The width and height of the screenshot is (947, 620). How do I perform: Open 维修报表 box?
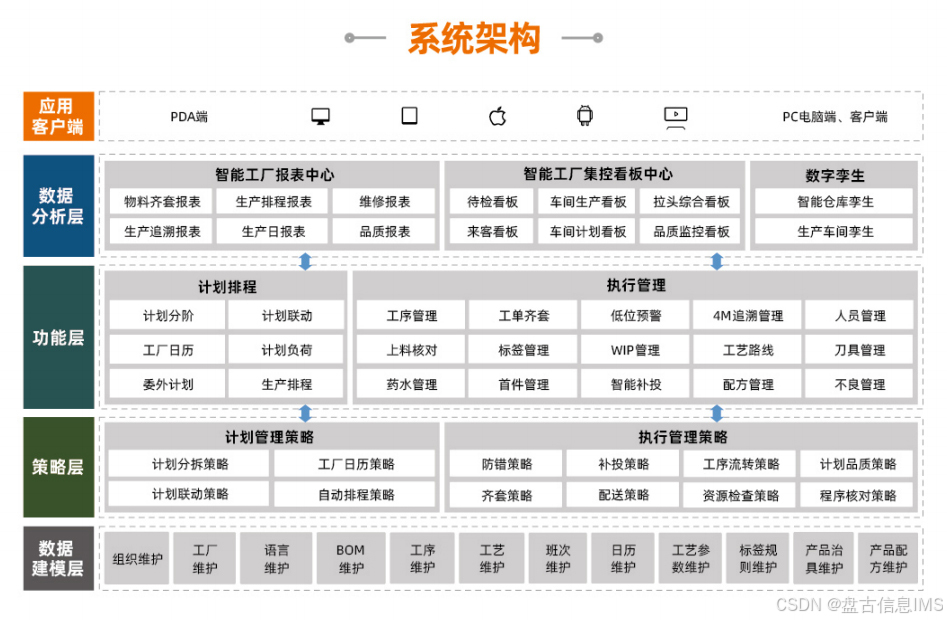(x=384, y=202)
